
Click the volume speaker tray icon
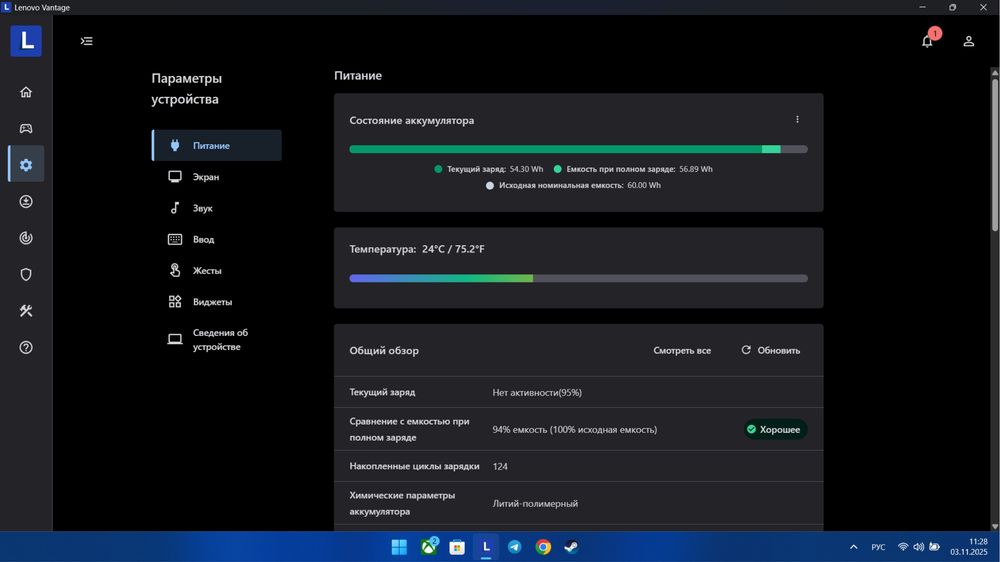(x=918, y=547)
